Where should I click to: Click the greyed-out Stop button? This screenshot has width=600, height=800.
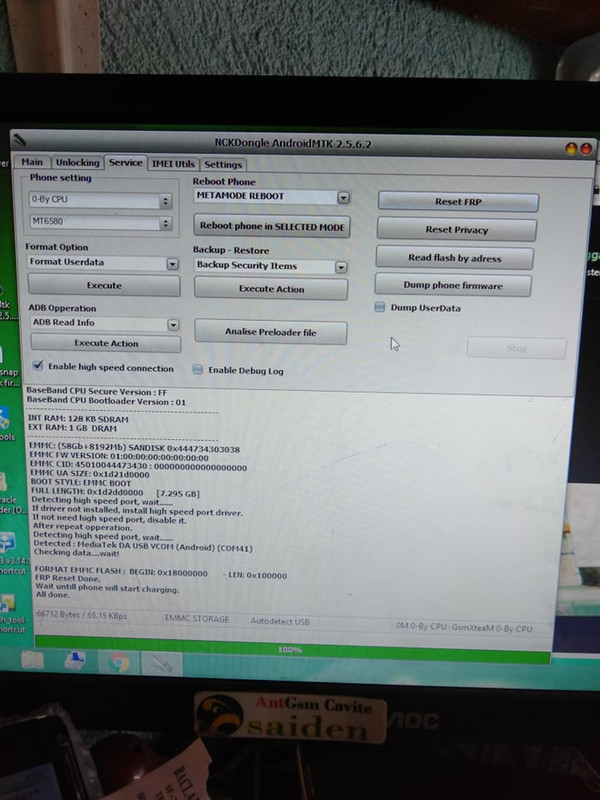516,348
